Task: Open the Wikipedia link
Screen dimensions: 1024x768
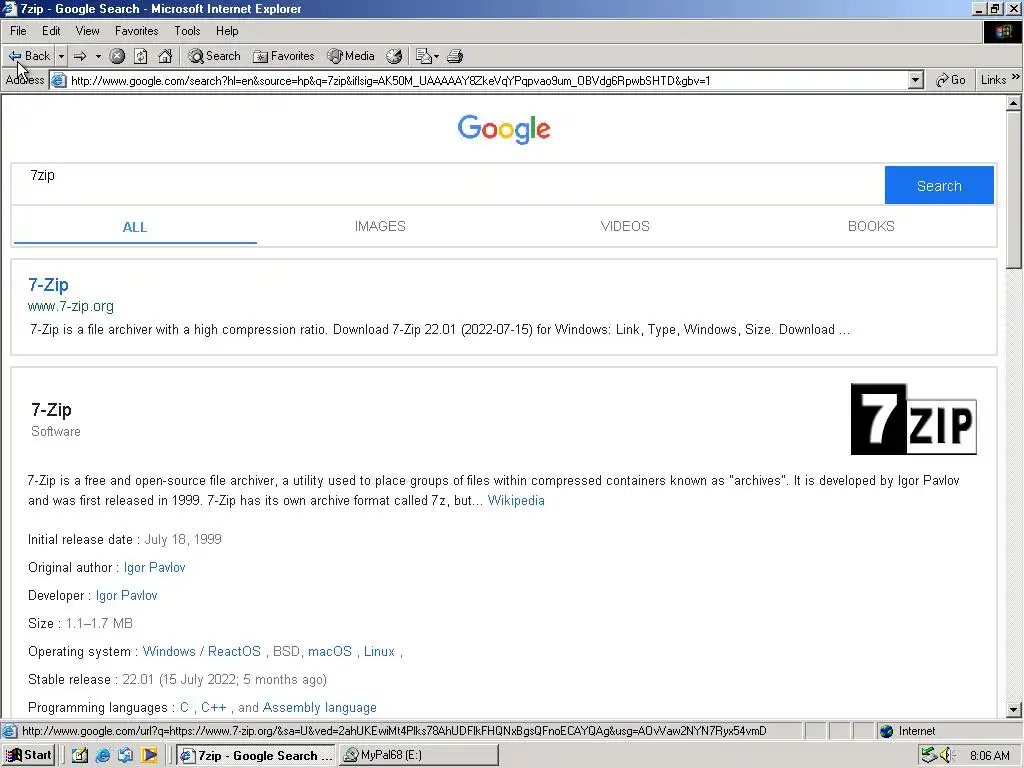Action: pyautogui.click(x=516, y=500)
